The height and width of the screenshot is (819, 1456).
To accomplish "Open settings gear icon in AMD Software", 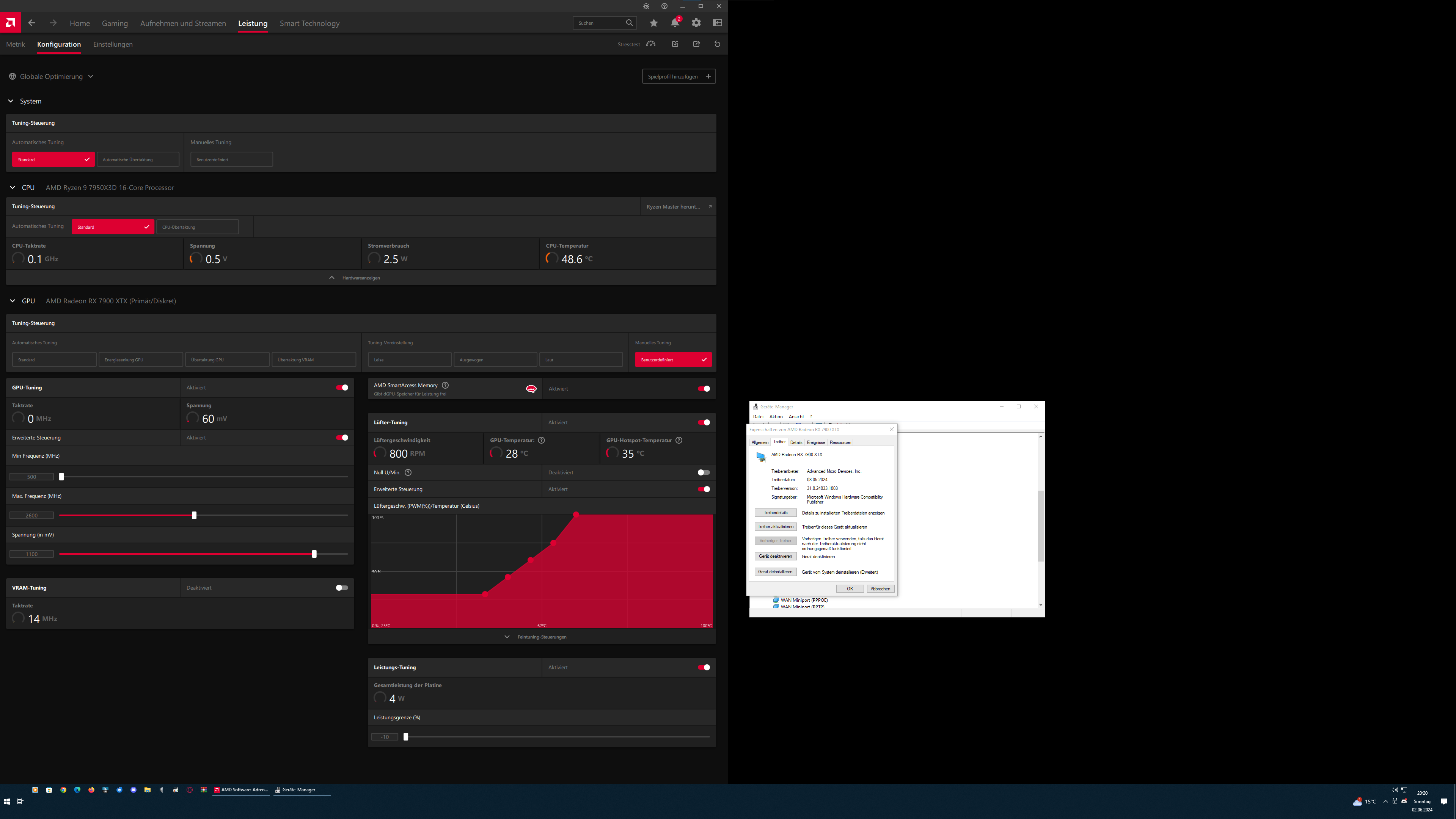I will coord(696,23).
